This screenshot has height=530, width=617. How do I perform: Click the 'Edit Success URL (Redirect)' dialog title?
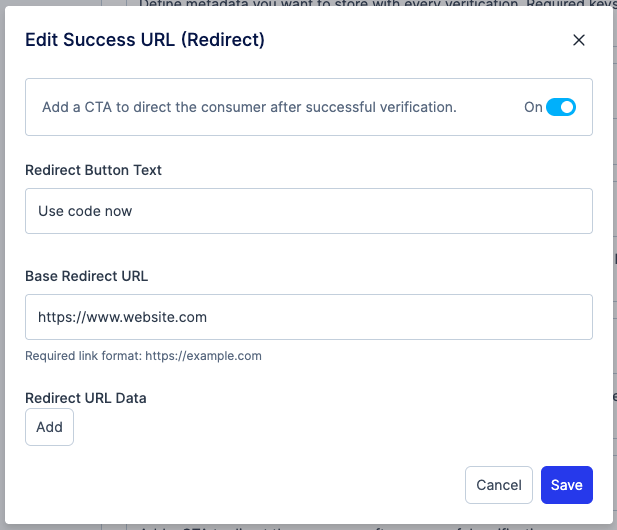click(x=145, y=40)
